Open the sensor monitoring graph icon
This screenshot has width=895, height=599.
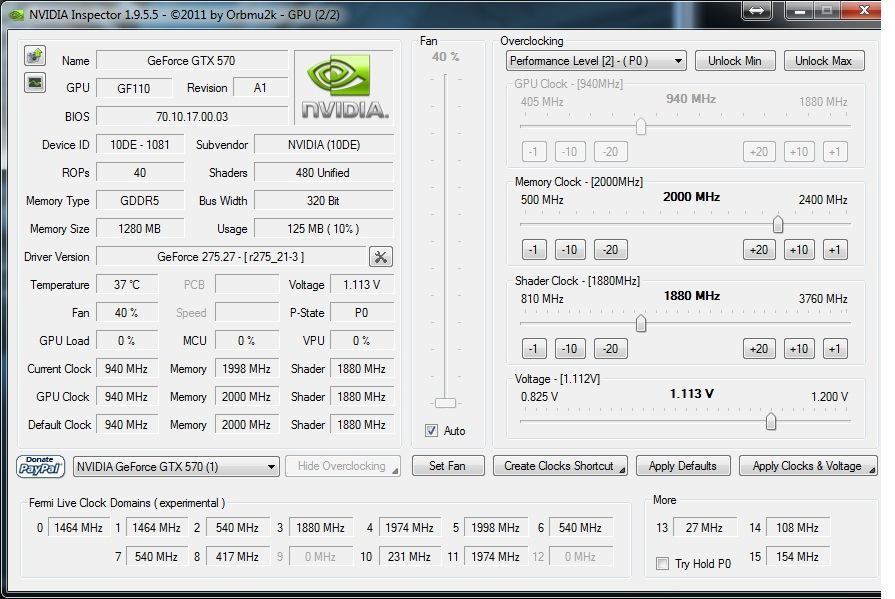[x=35, y=83]
